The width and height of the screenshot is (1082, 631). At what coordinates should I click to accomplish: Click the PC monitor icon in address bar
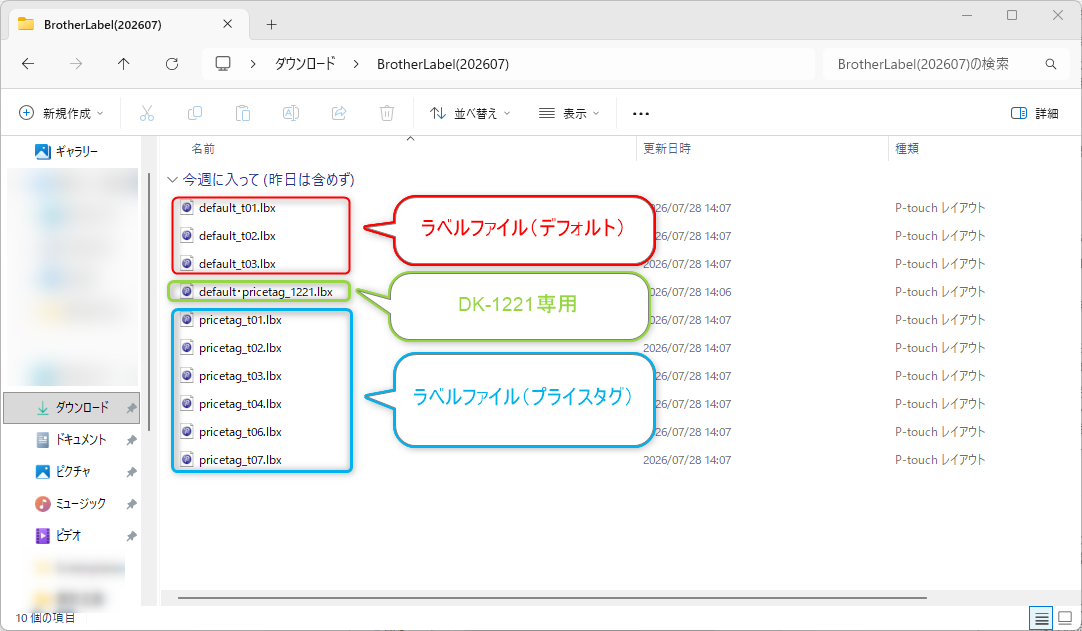223,64
